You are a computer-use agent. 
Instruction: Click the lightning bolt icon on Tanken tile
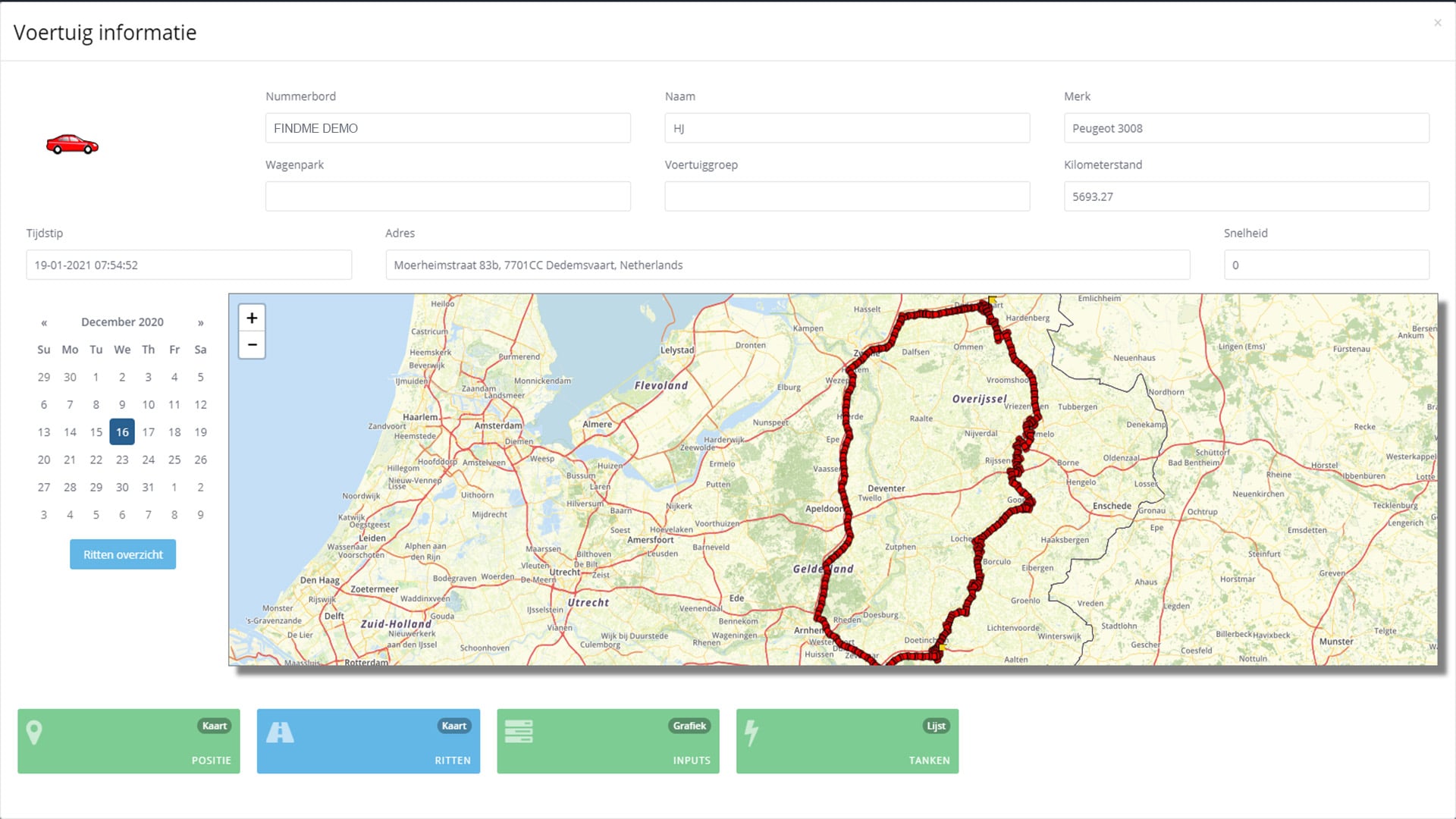pos(751,733)
